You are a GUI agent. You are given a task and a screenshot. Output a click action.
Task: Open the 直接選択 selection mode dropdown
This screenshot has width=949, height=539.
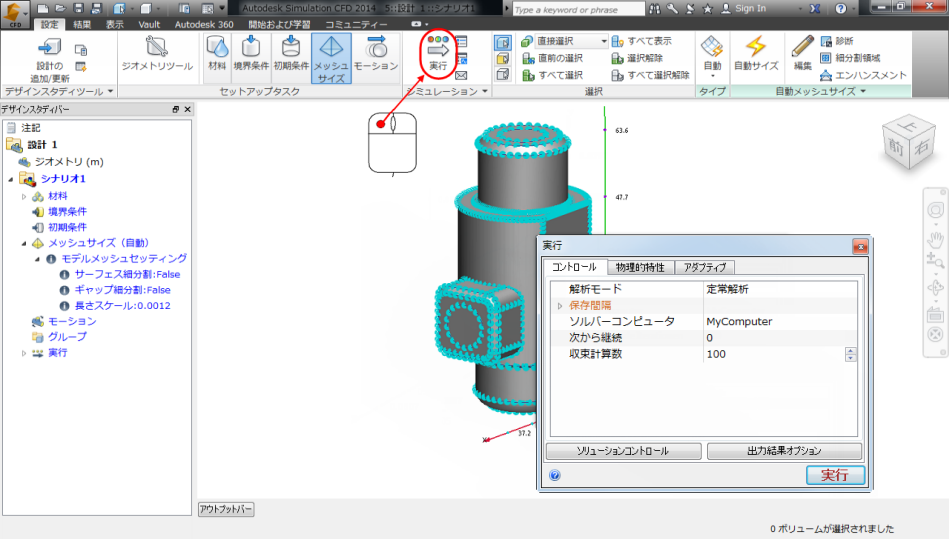603,41
